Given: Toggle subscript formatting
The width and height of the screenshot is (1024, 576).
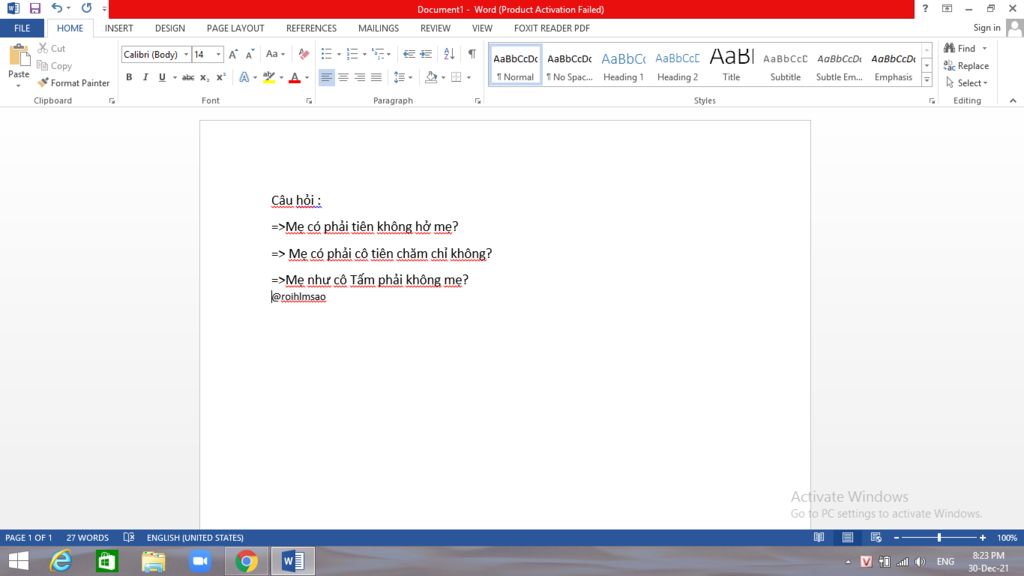Looking at the screenshot, I should pos(204,77).
